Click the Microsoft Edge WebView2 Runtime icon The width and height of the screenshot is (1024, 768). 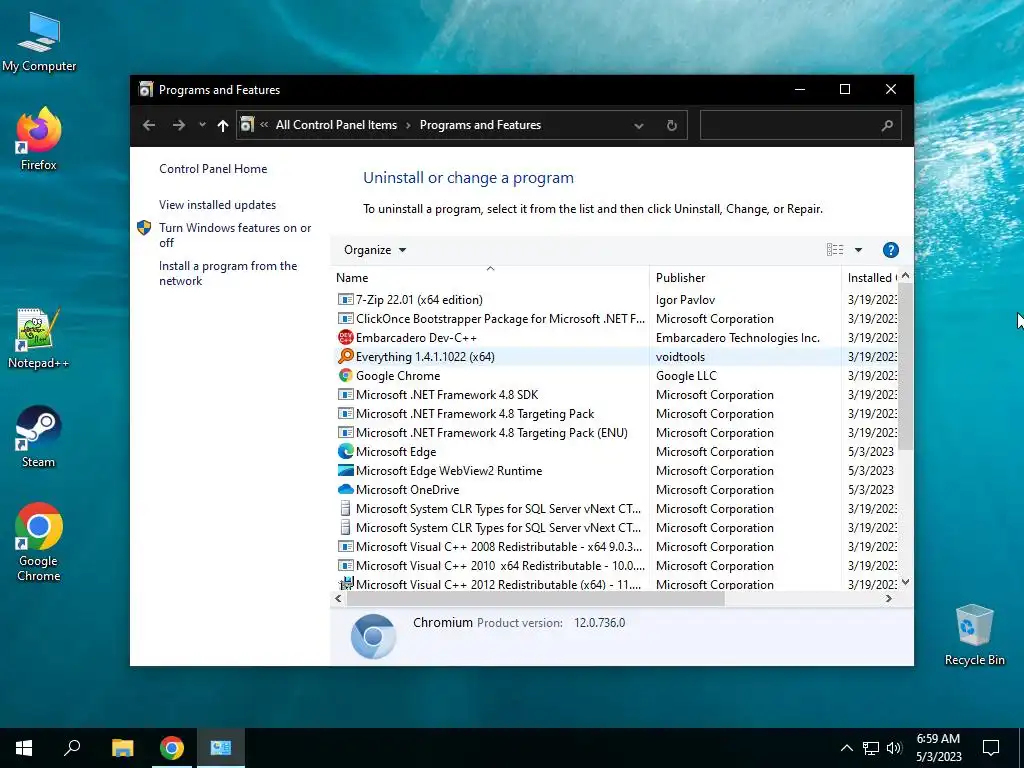point(345,470)
